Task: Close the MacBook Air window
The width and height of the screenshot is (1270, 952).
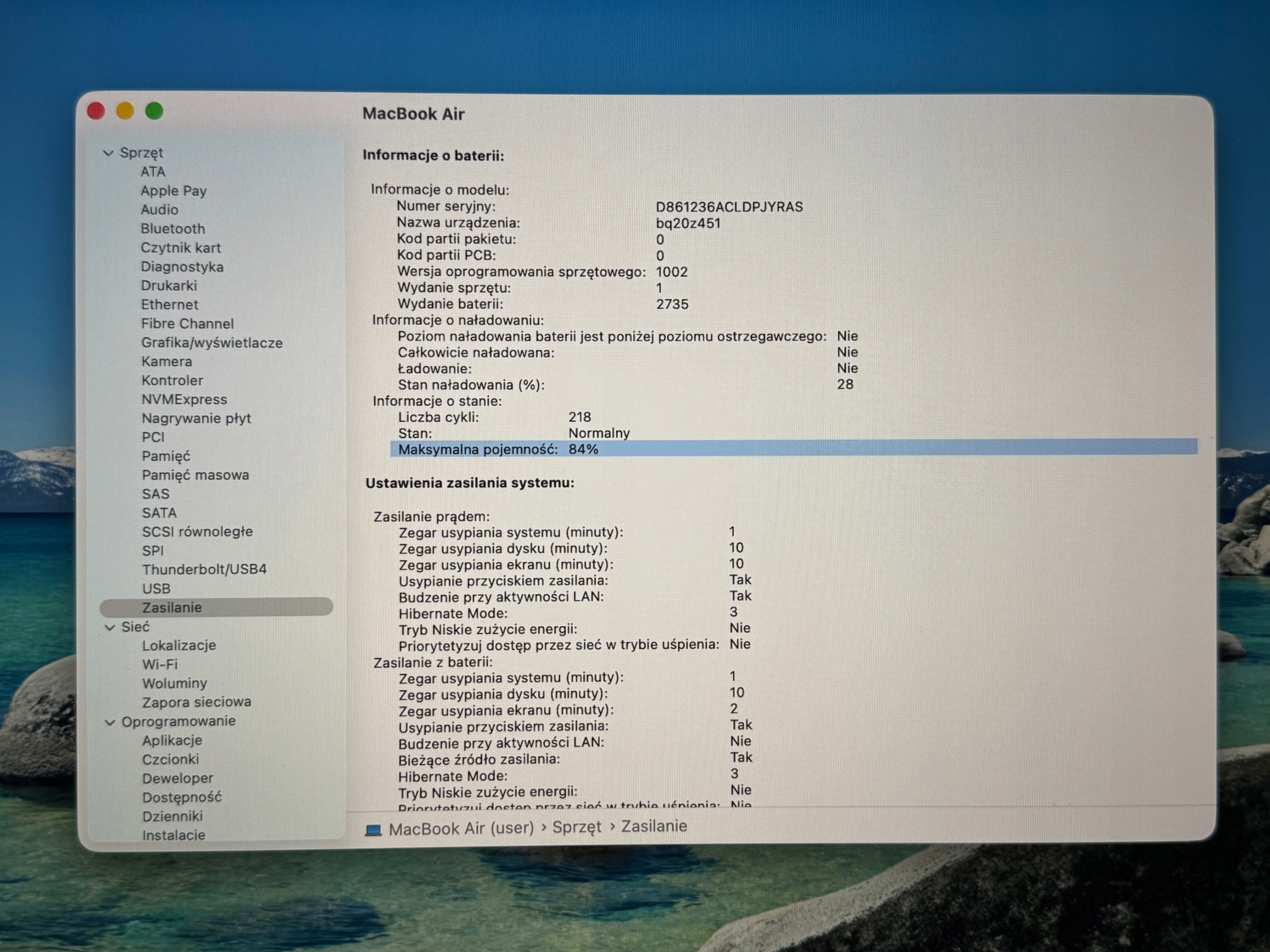Action: pyautogui.click(x=96, y=111)
